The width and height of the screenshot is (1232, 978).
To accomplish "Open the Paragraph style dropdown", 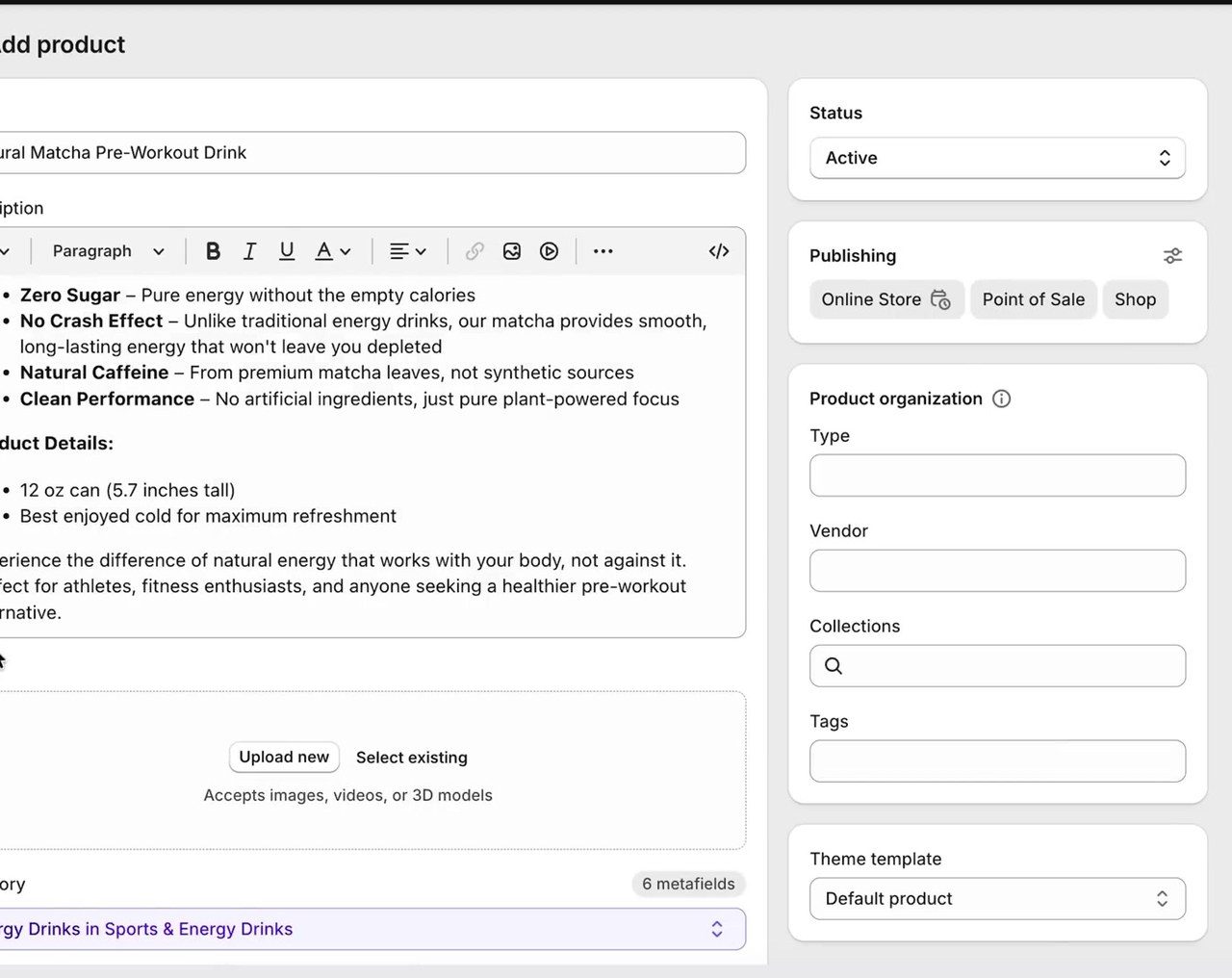I will point(108,251).
